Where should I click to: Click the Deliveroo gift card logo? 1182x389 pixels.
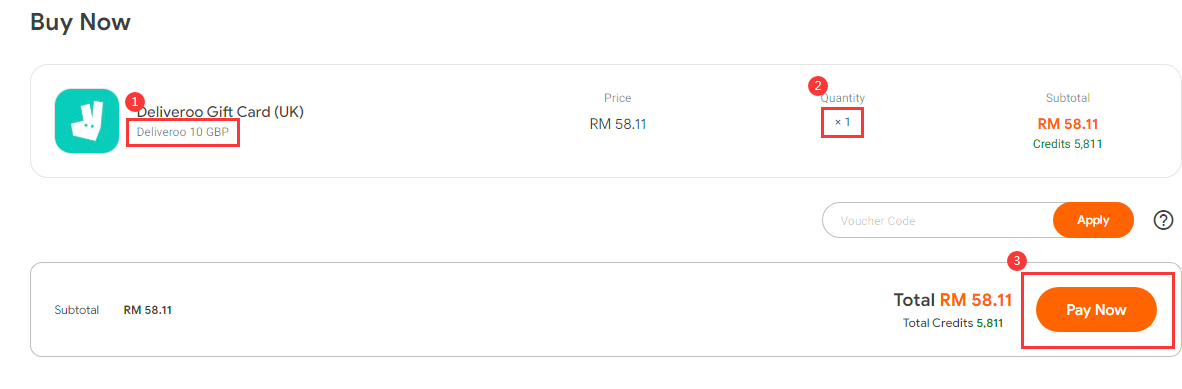coord(87,121)
